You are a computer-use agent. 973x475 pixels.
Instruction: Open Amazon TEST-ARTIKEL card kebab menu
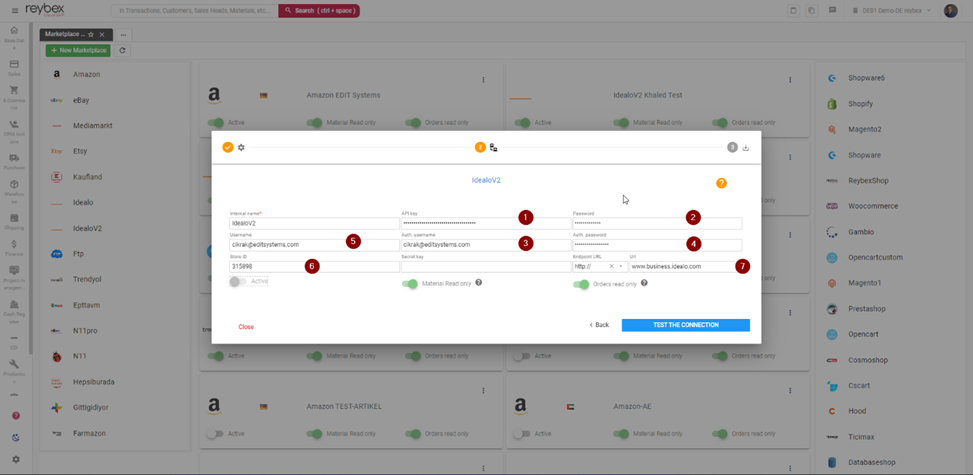483,391
